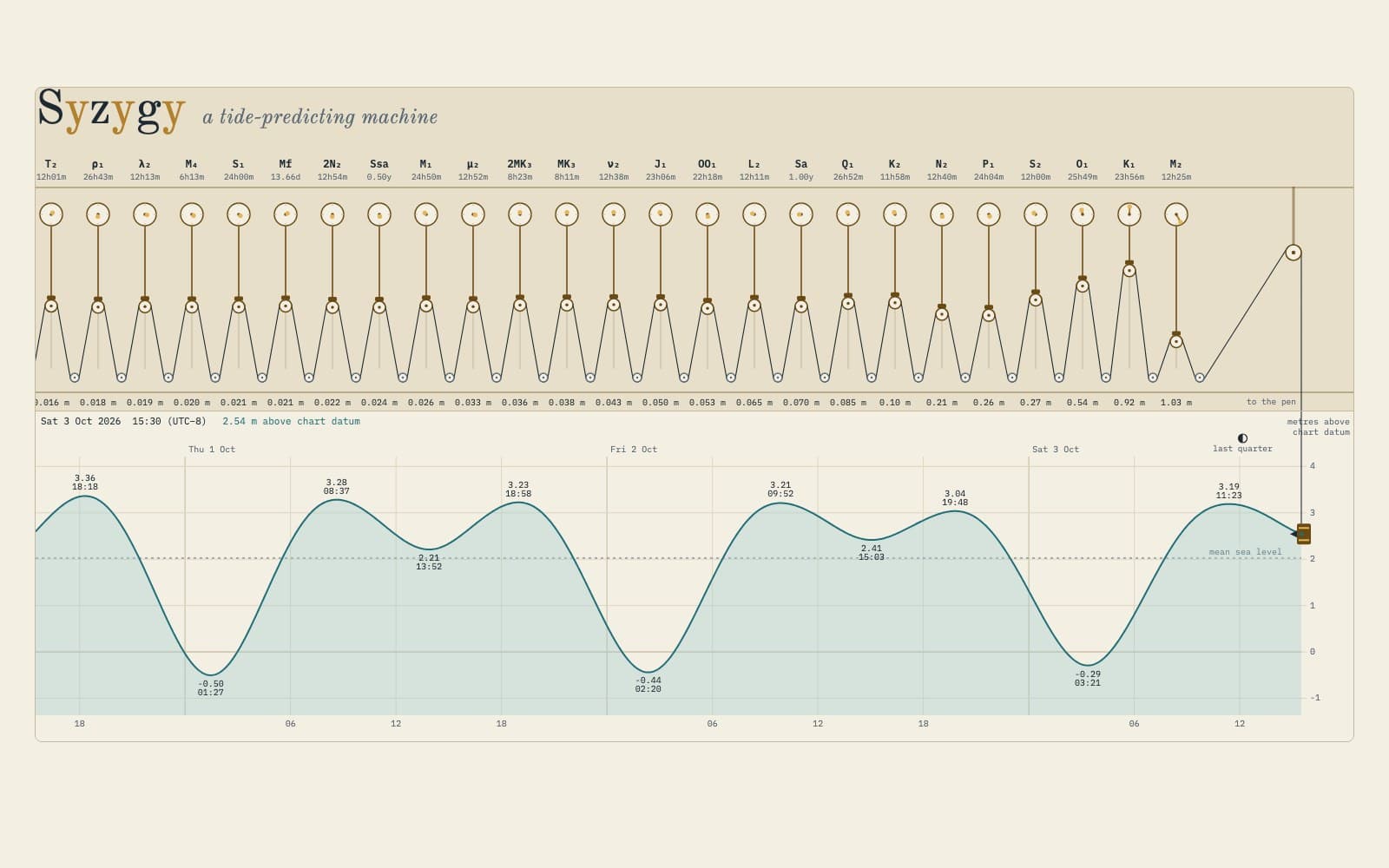
Task: Click the L₂ constituent dial
Action: [x=754, y=214]
